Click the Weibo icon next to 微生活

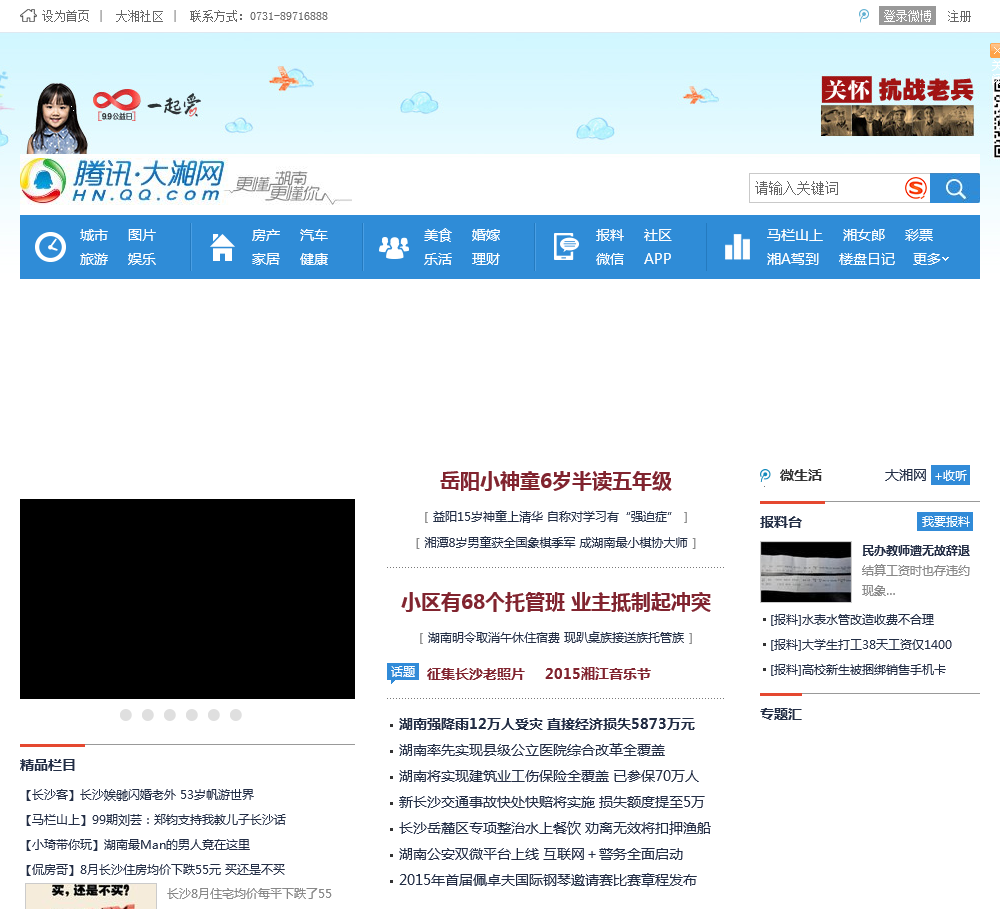(x=765, y=476)
